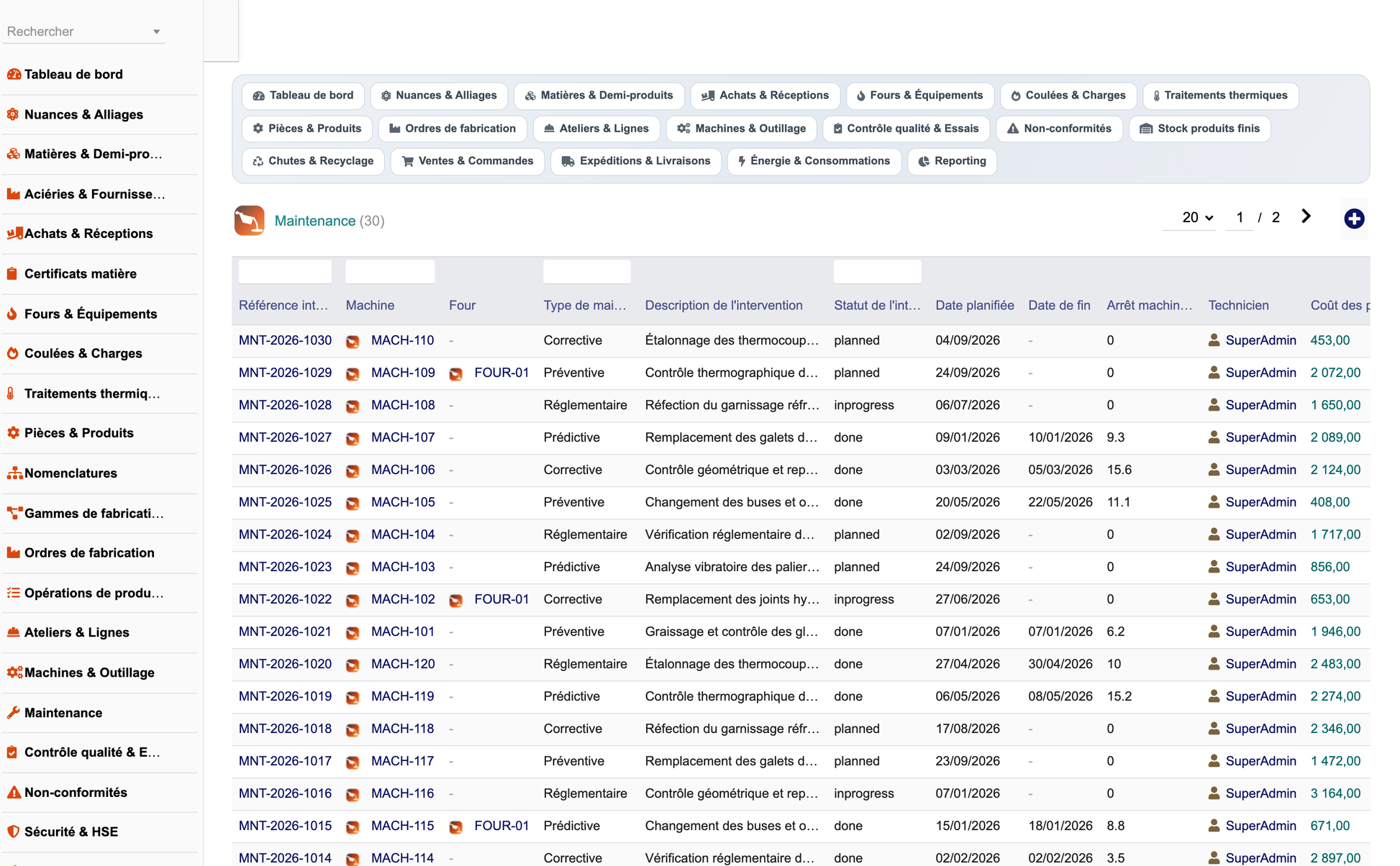Switch to Fours & Équipements tab

click(x=919, y=96)
